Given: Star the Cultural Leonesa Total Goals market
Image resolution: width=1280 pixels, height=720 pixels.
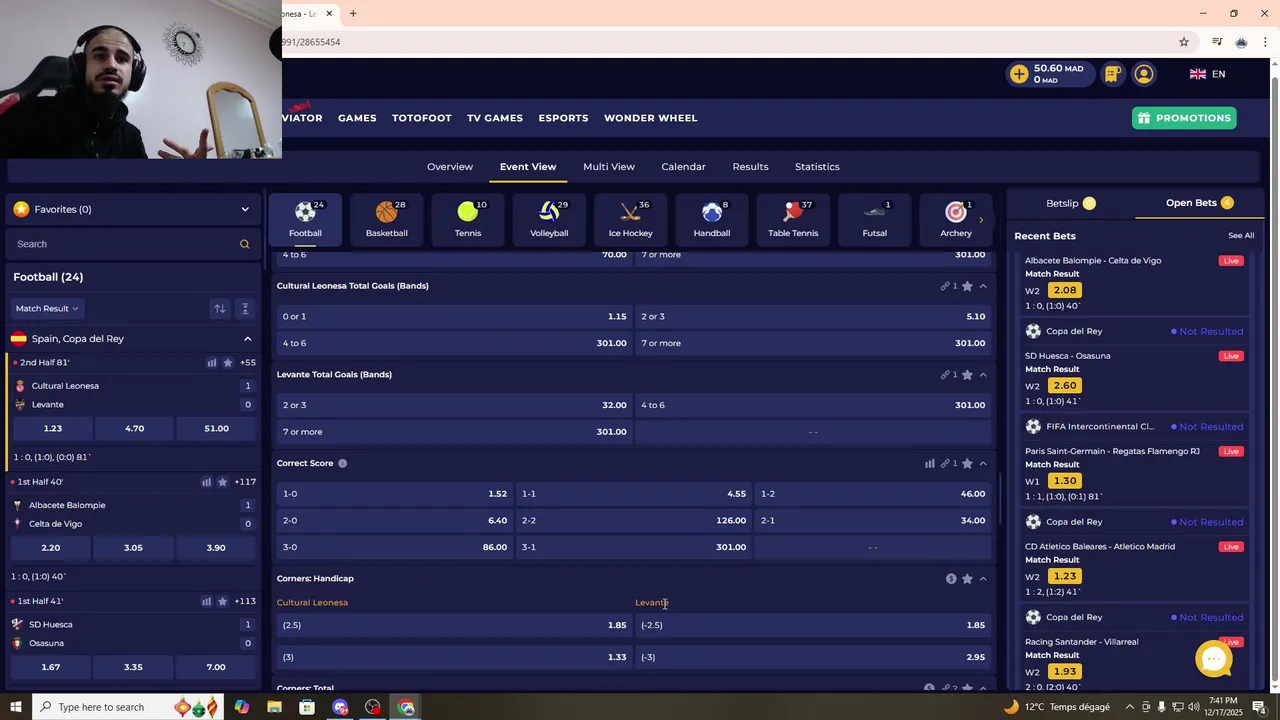Looking at the screenshot, I should coord(967,286).
